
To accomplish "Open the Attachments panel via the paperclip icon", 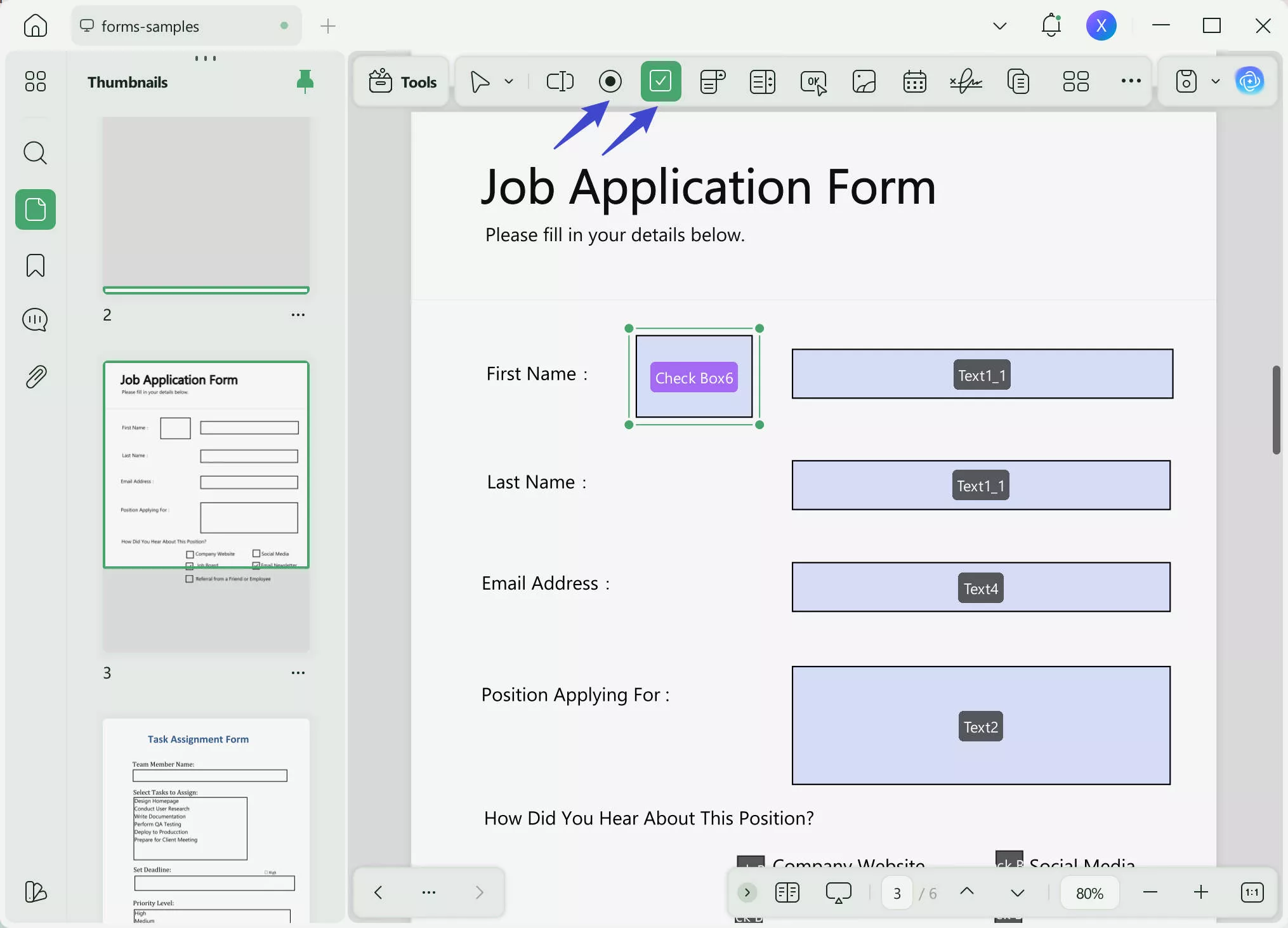I will [x=36, y=377].
